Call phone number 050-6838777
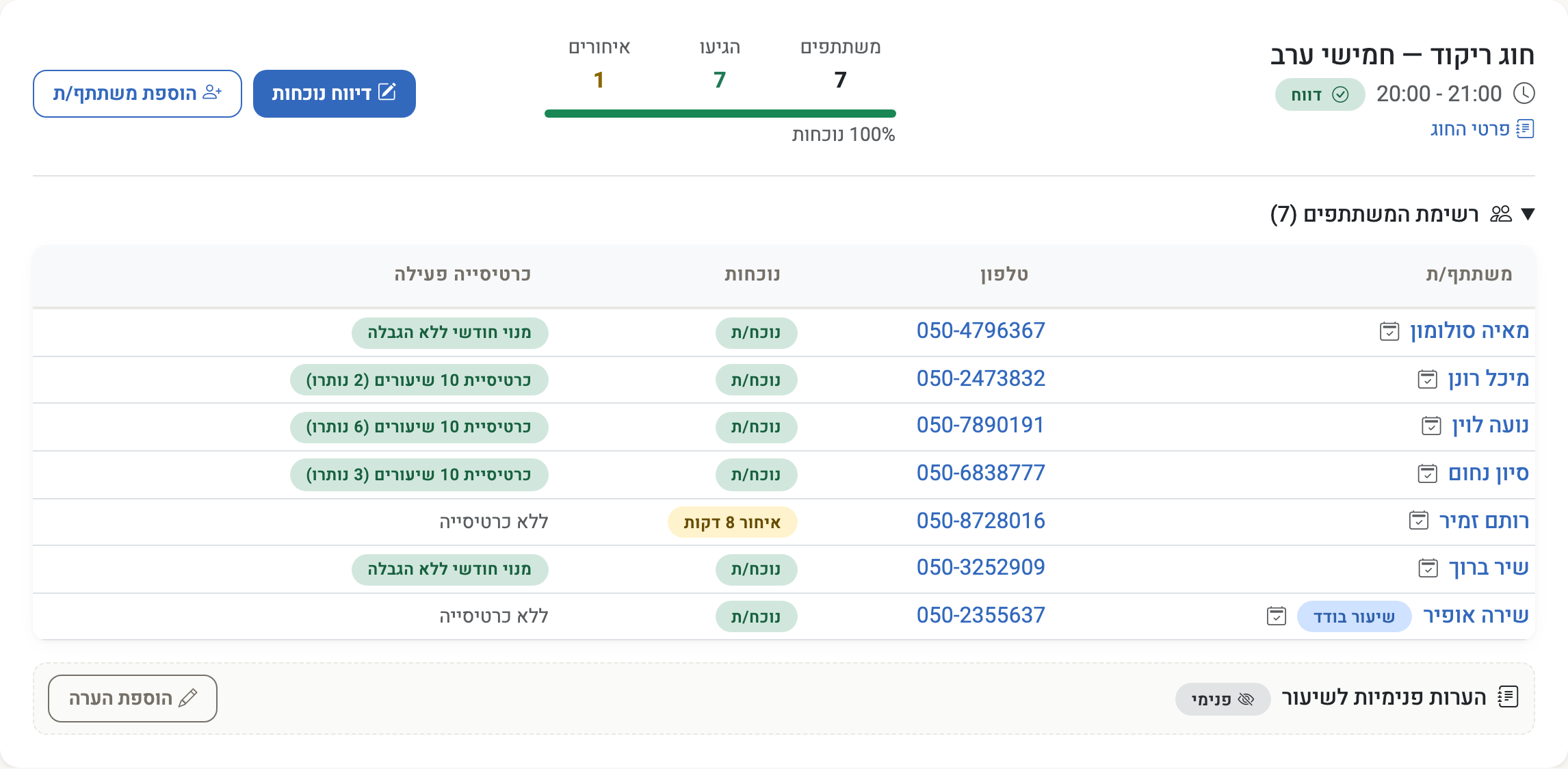 980,473
